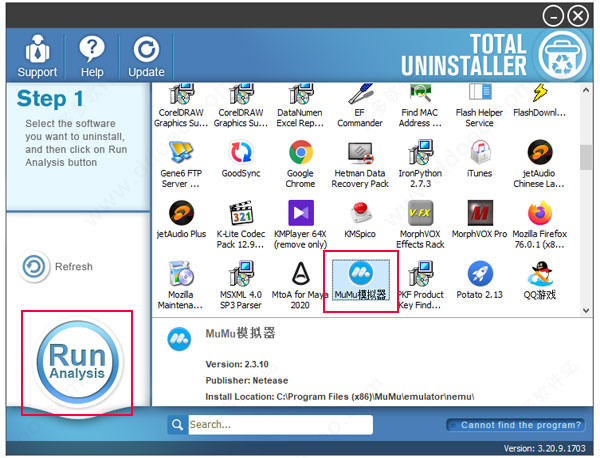Screen dimensions: 600x458
Task: Click the Version: 2.3.10 detail text
Action: pos(237,364)
